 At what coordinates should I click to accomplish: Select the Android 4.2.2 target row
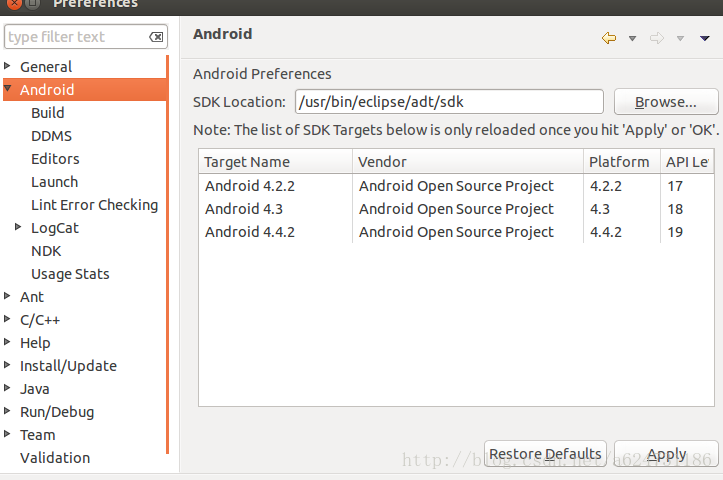point(456,186)
